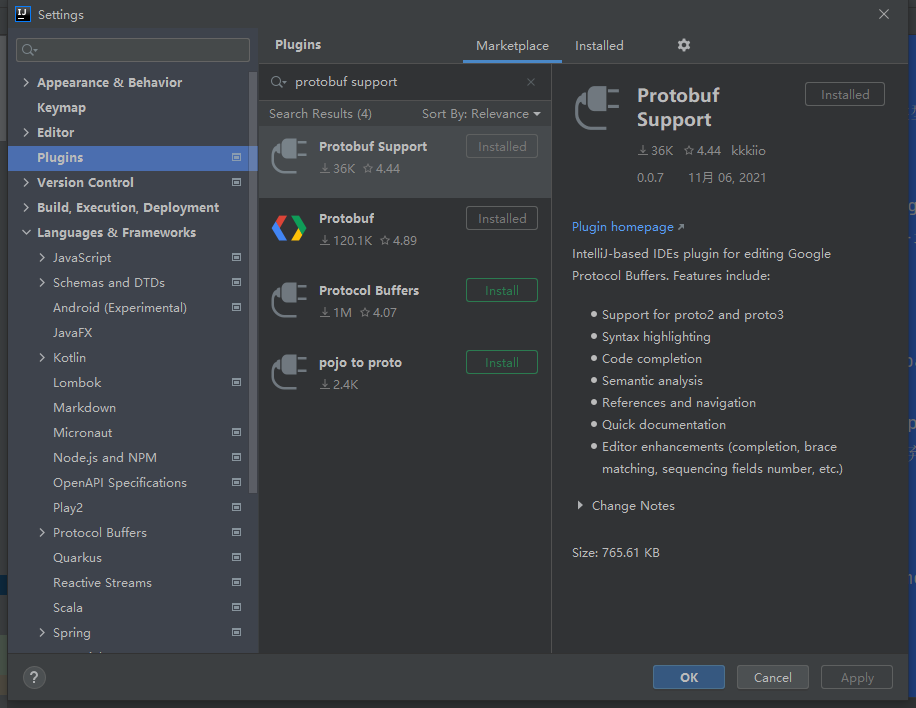
Task: Click the project-level icon beside Spring
Action: 237,632
